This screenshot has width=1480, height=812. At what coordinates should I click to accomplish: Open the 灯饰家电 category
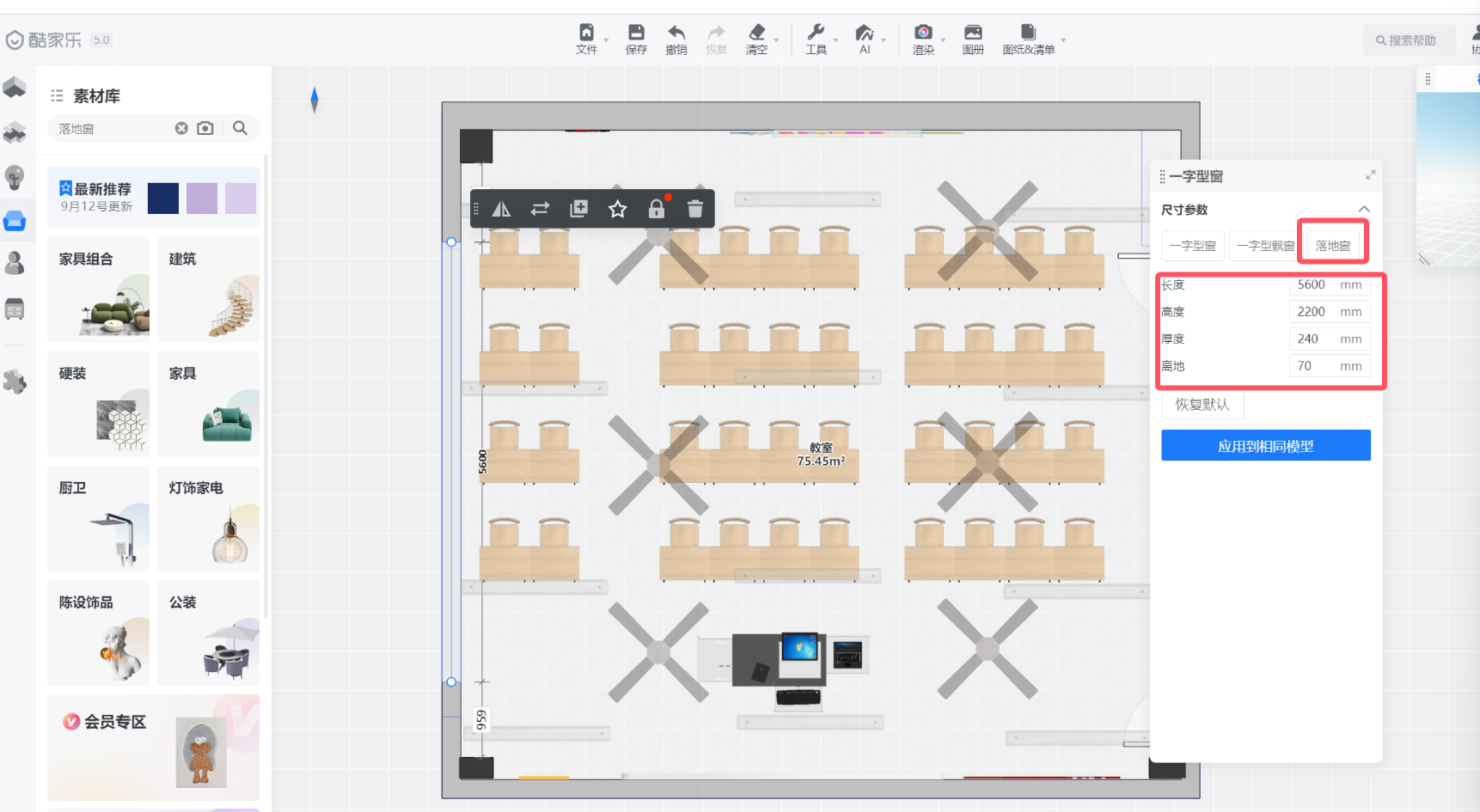coord(208,518)
